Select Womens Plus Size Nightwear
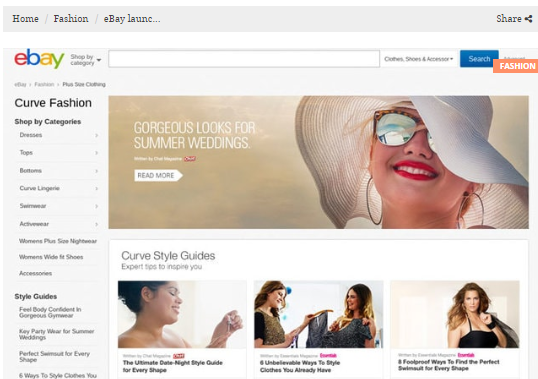 pyautogui.click(x=58, y=241)
